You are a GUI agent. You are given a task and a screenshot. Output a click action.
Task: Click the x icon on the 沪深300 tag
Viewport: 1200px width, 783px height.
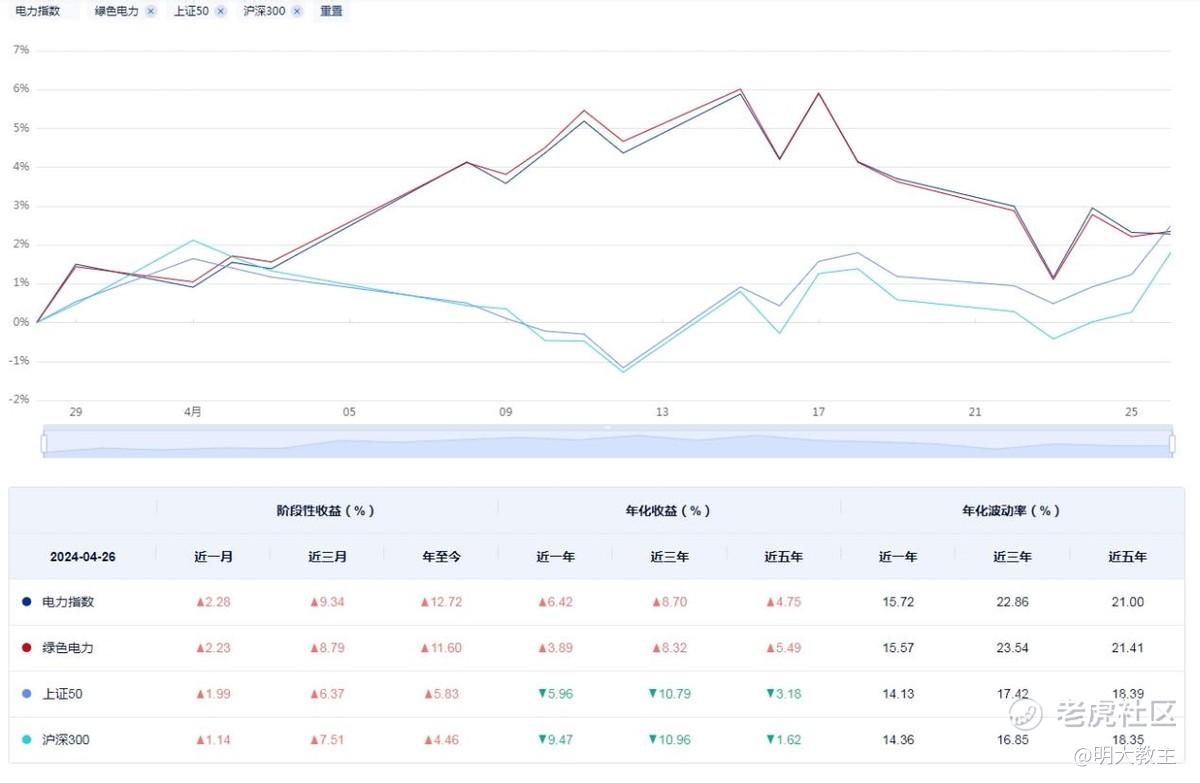[297, 11]
